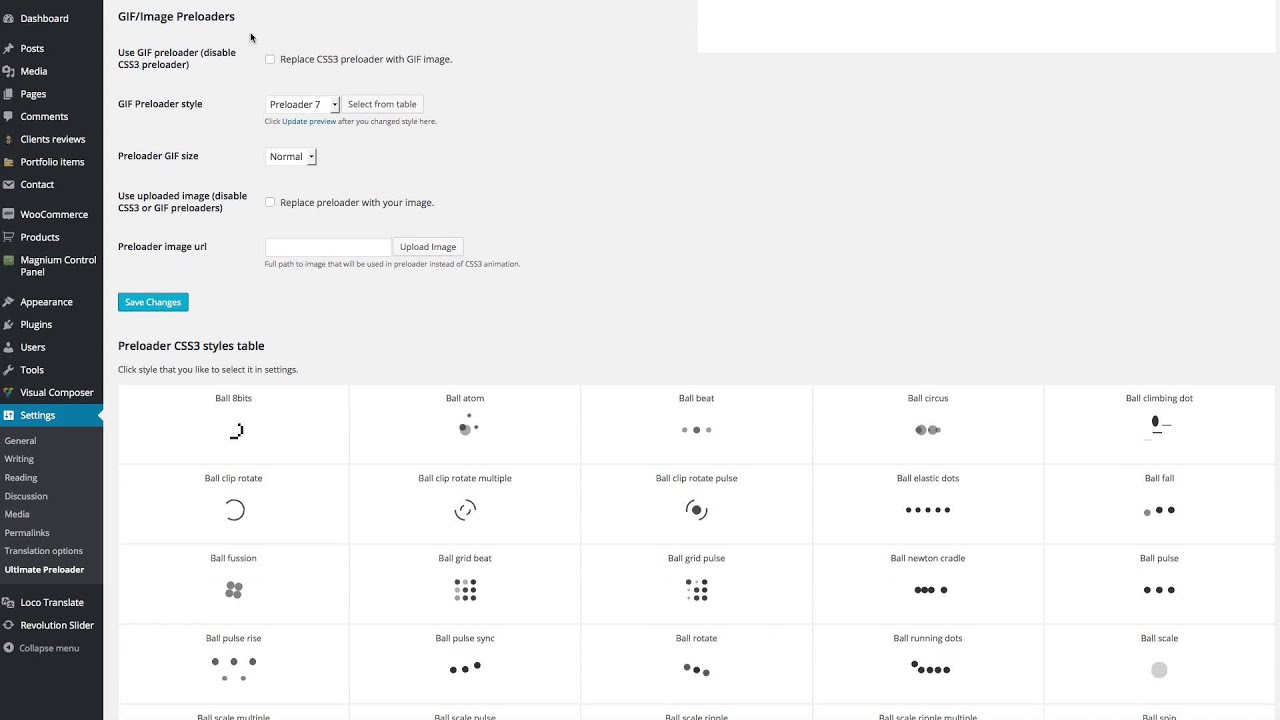Open the GIF Preloader style dropdown
Image resolution: width=1280 pixels, height=720 pixels.
[302, 104]
